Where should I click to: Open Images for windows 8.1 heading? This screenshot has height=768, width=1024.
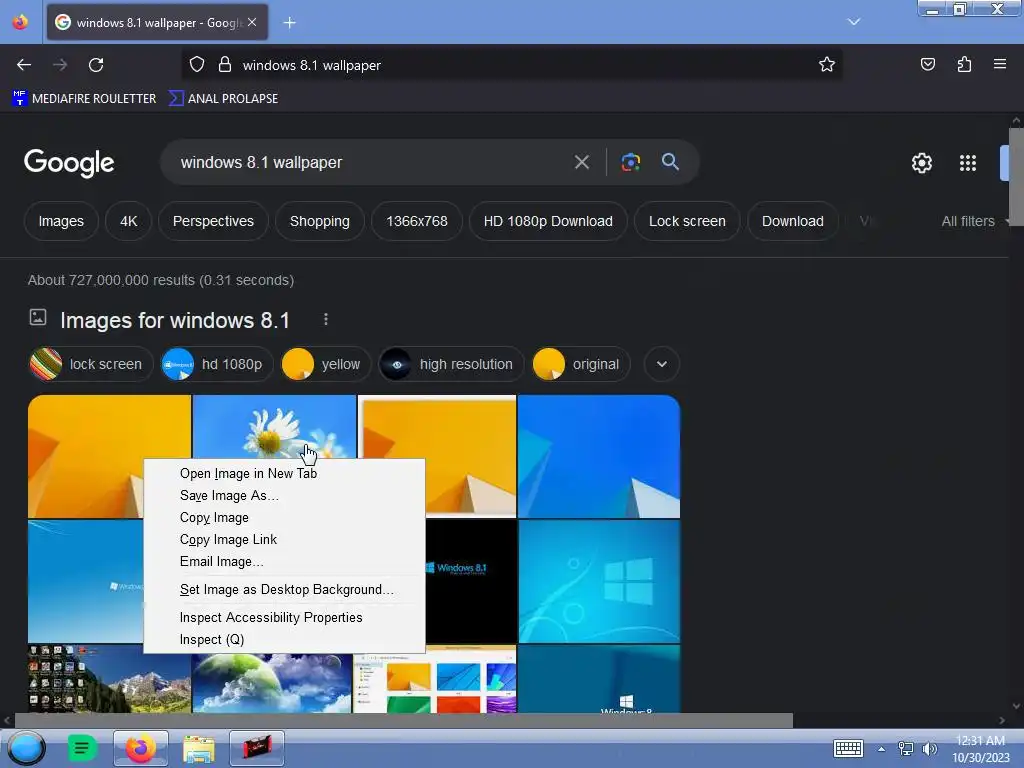(174, 320)
